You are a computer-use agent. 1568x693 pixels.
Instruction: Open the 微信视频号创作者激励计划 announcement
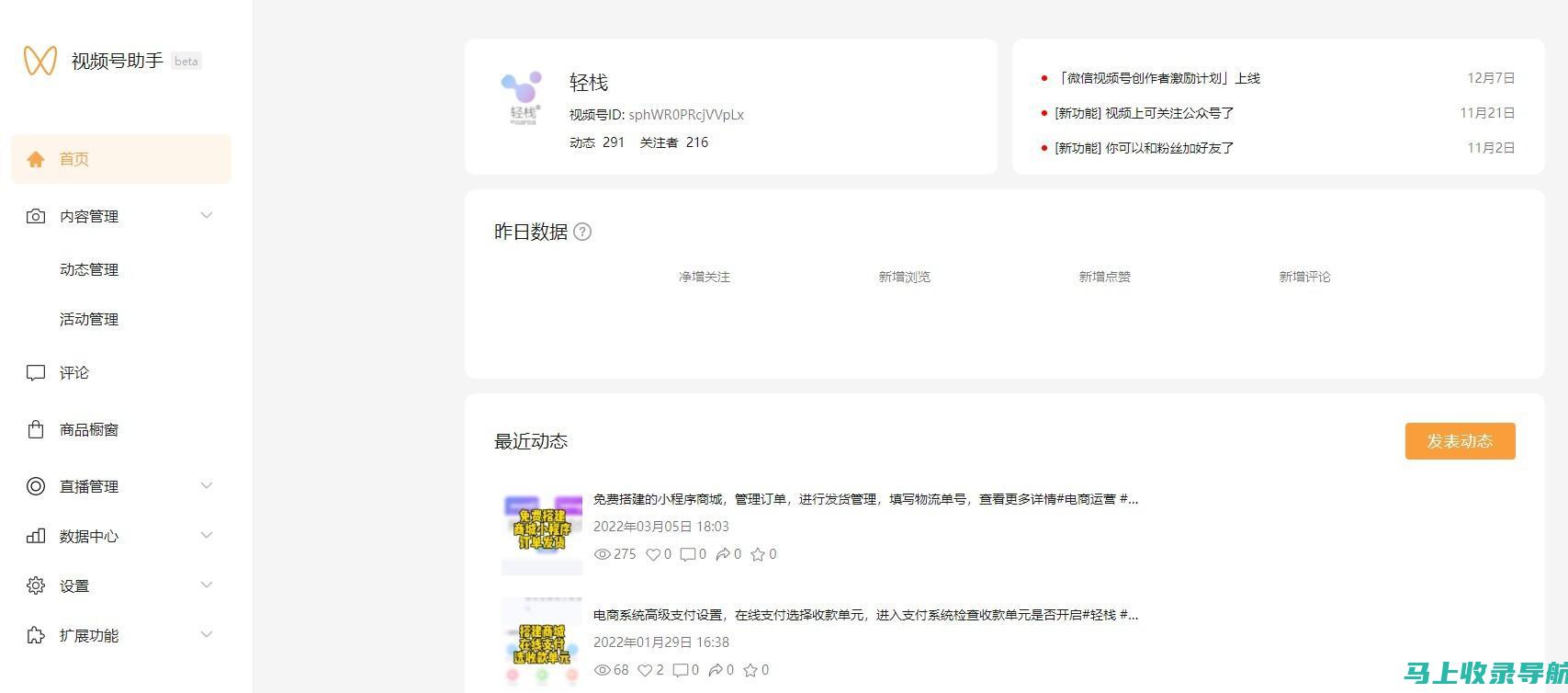click(x=1157, y=78)
